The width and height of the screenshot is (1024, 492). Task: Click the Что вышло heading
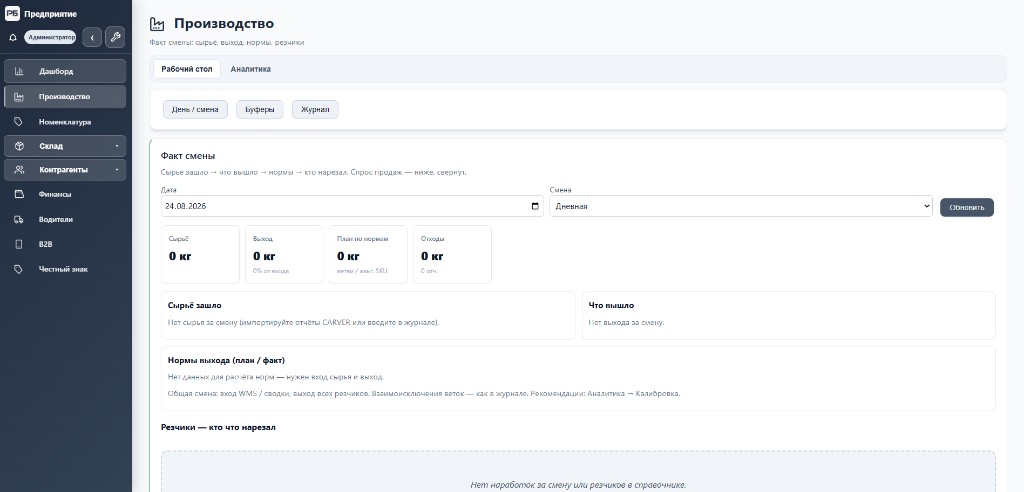coord(611,306)
